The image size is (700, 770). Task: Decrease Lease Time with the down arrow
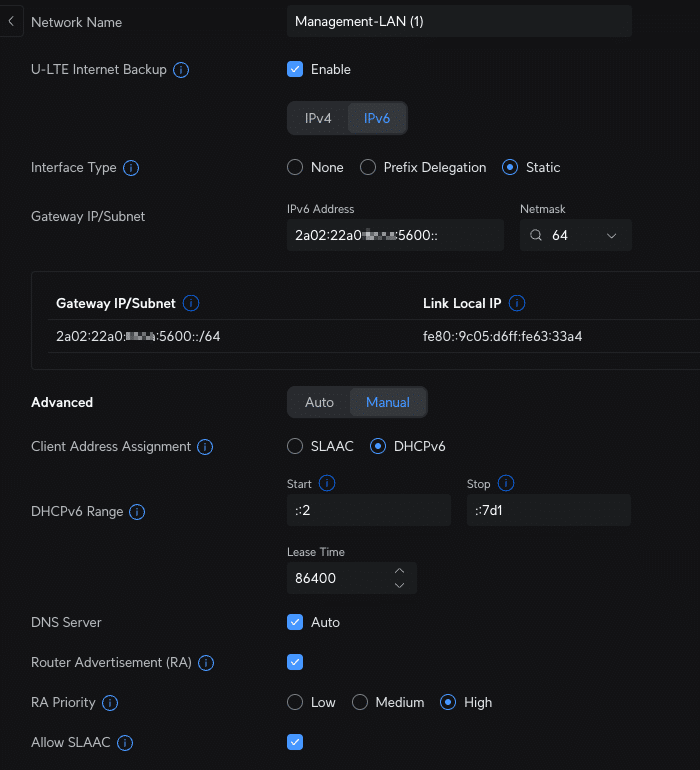399,585
